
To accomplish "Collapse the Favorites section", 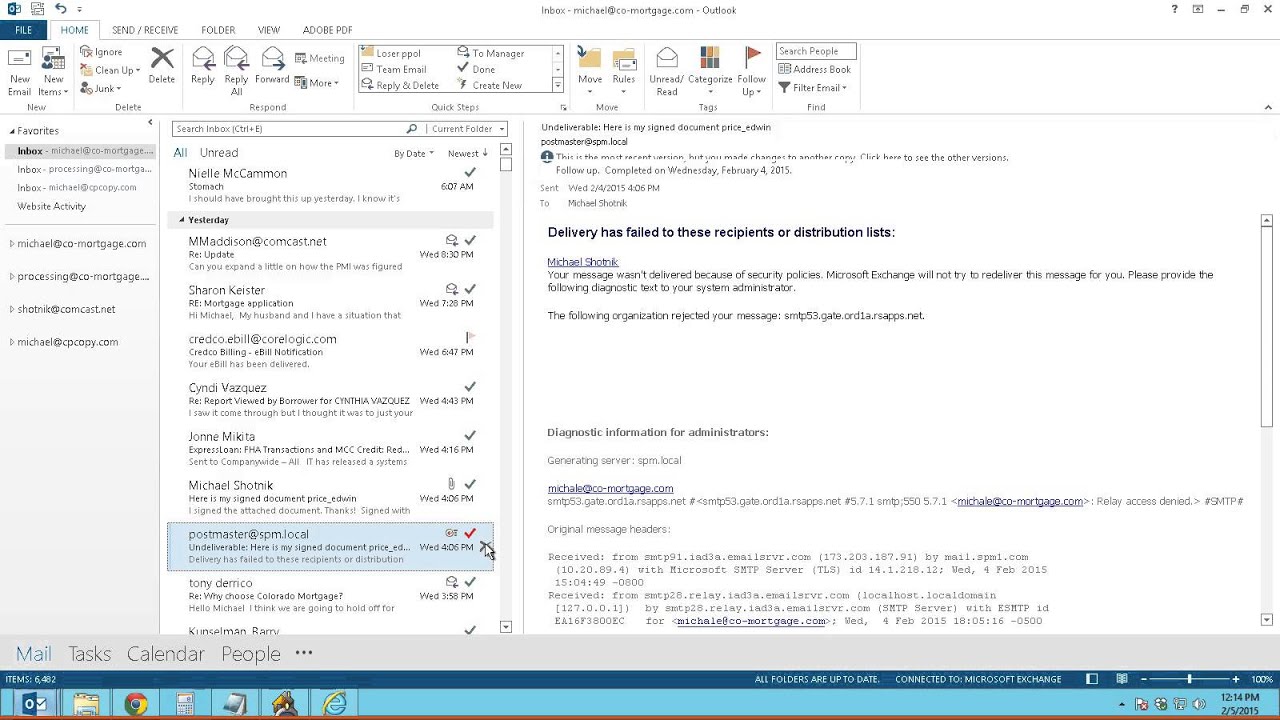I will click(x=12, y=131).
